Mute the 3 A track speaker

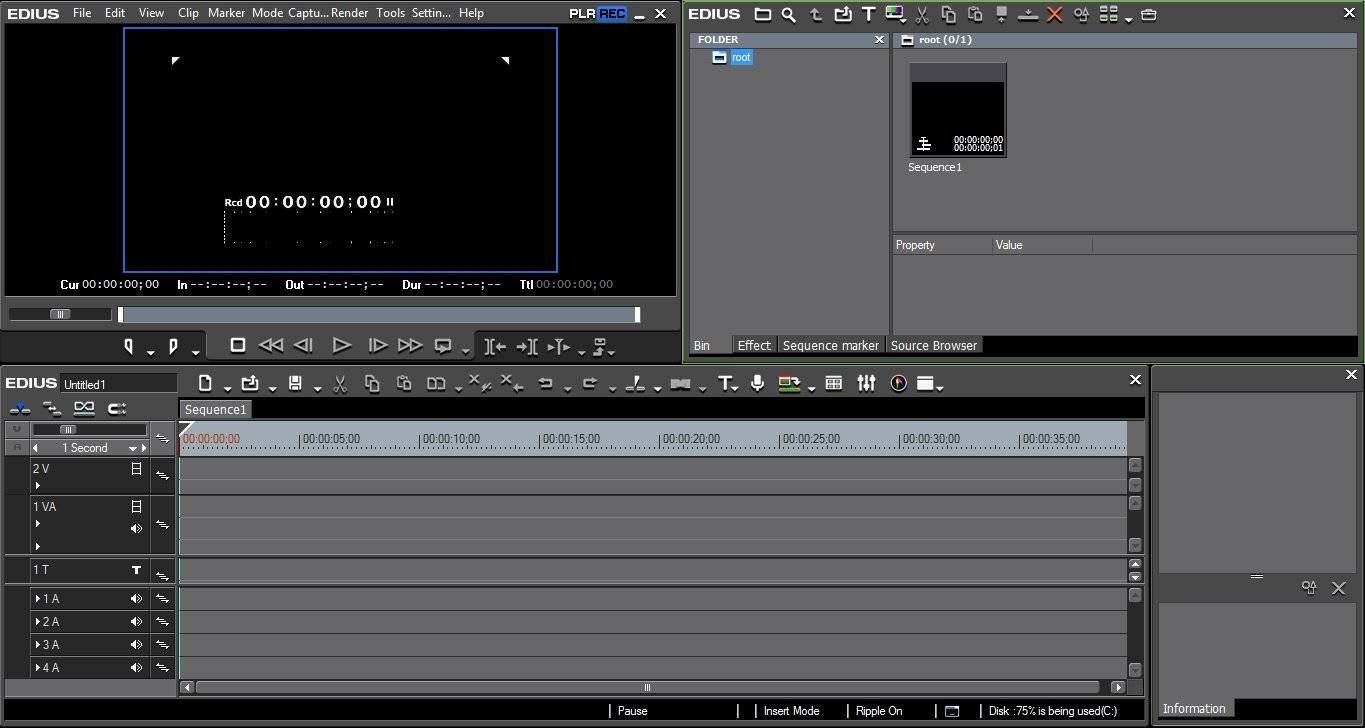136,645
